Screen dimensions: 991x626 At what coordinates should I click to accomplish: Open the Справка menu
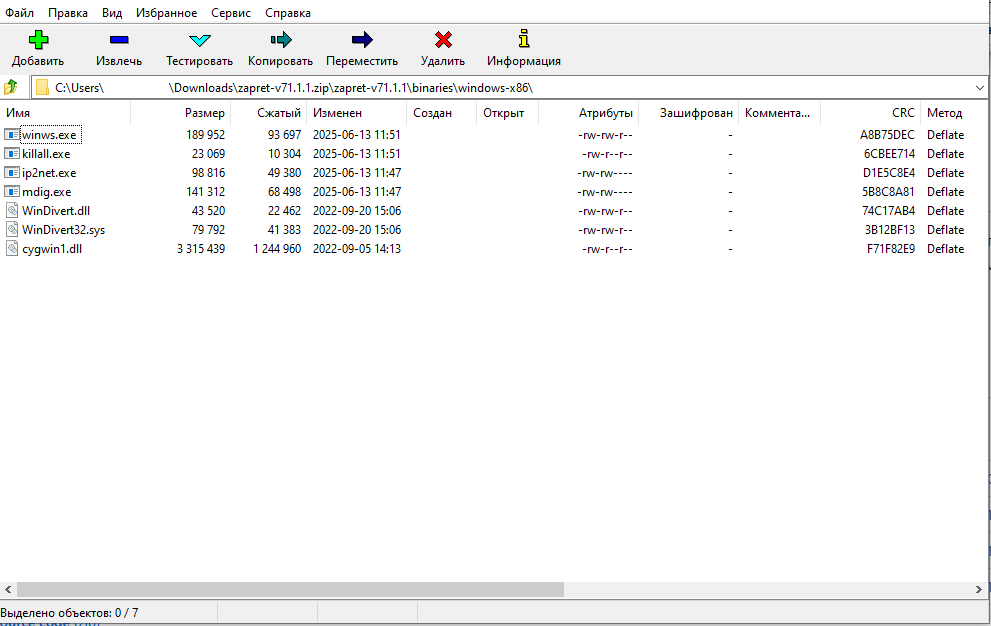(288, 13)
